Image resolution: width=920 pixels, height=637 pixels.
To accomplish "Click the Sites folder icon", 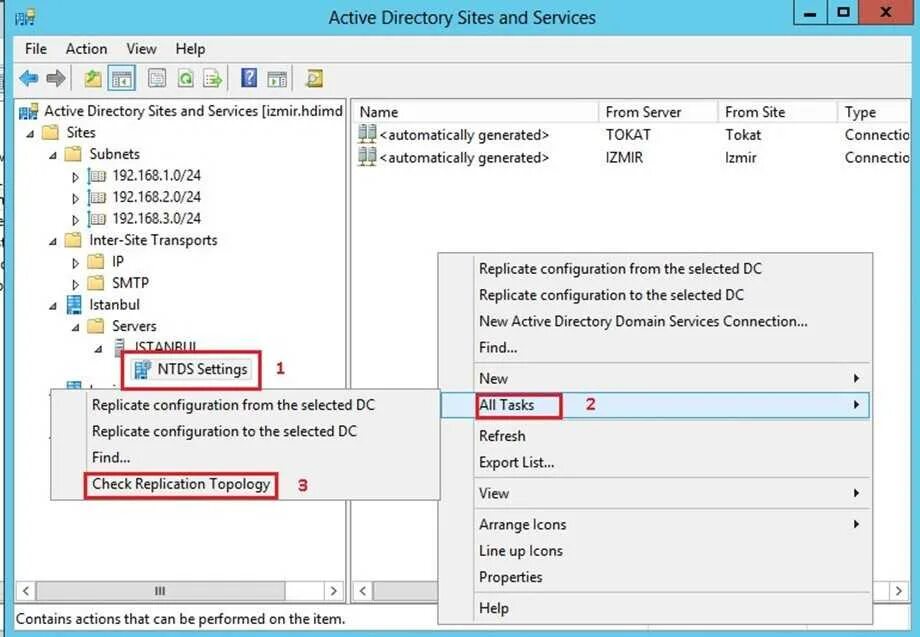I will click(x=51, y=133).
